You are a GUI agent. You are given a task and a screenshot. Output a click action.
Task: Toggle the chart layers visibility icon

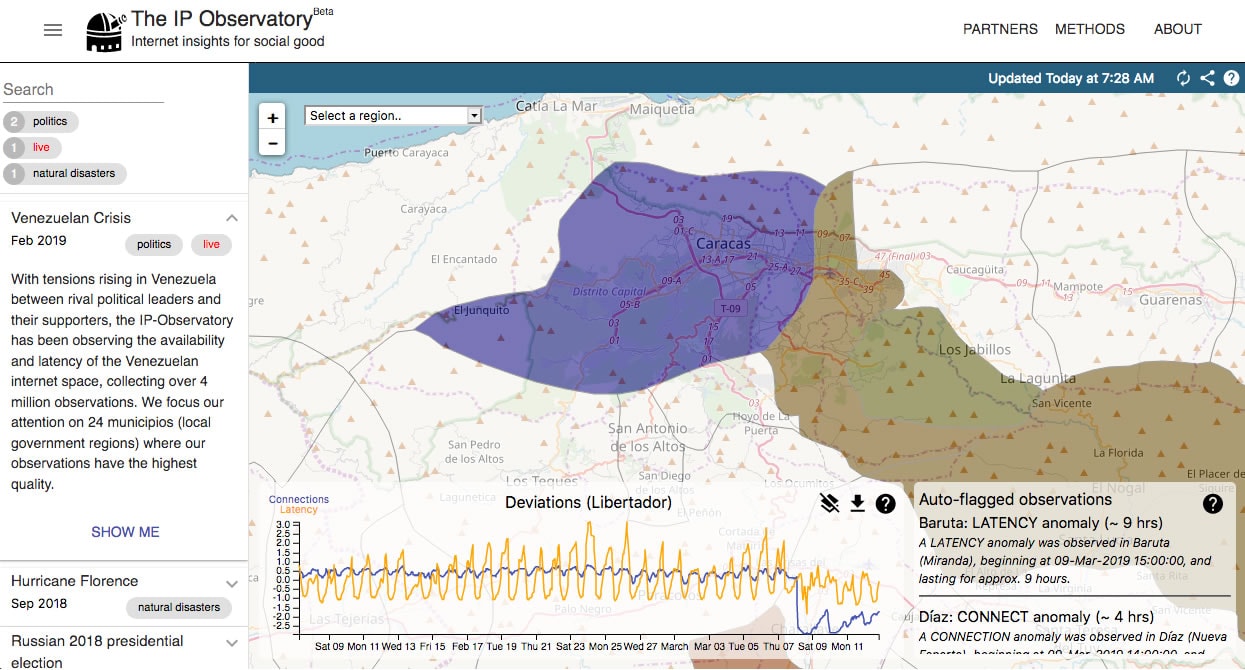pyautogui.click(x=829, y=503)
